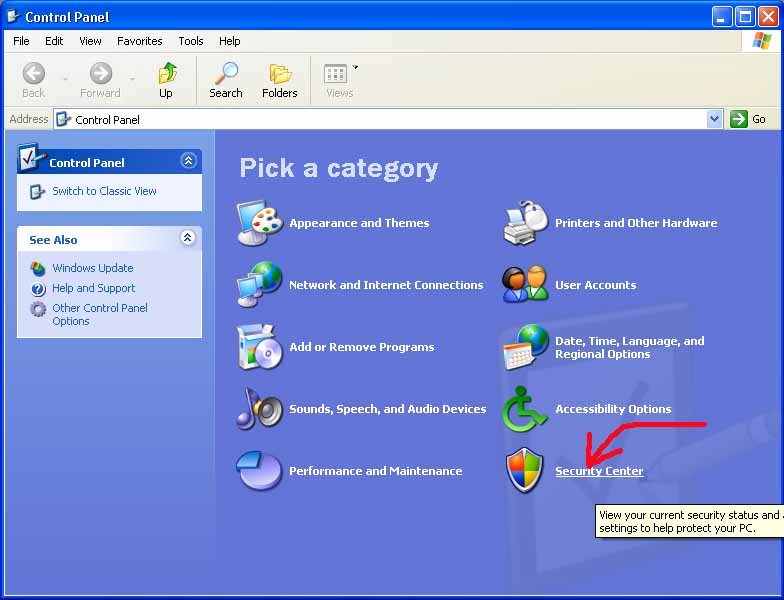784x600 pixels.
Task: Click the Control Panel icon in address bar
Action: 64,120
